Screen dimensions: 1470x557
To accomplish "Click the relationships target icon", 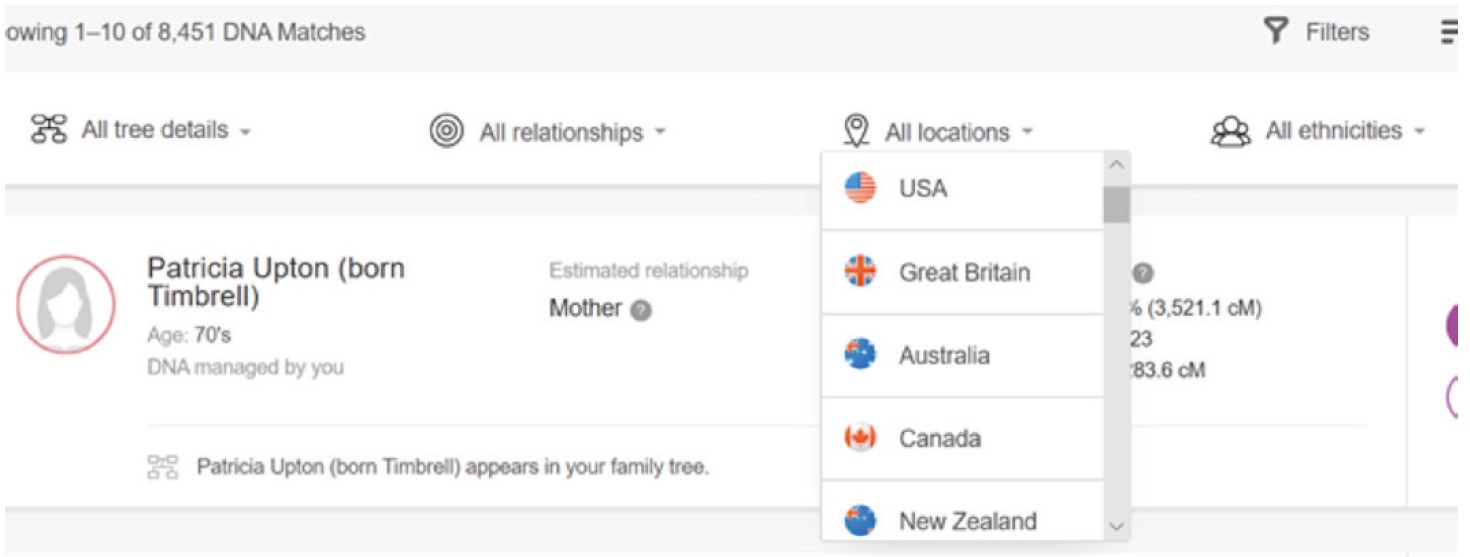I will pyautogui.click(x=446, y=132).
